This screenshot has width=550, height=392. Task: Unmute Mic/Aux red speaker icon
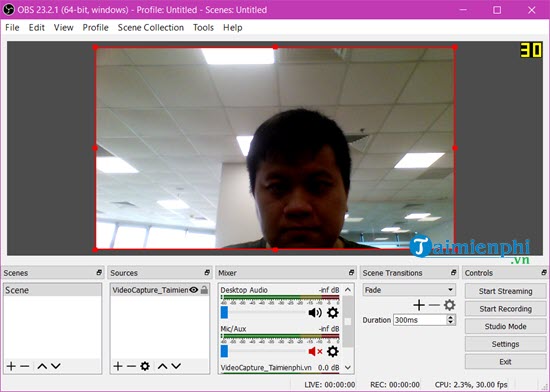[315, 351]
